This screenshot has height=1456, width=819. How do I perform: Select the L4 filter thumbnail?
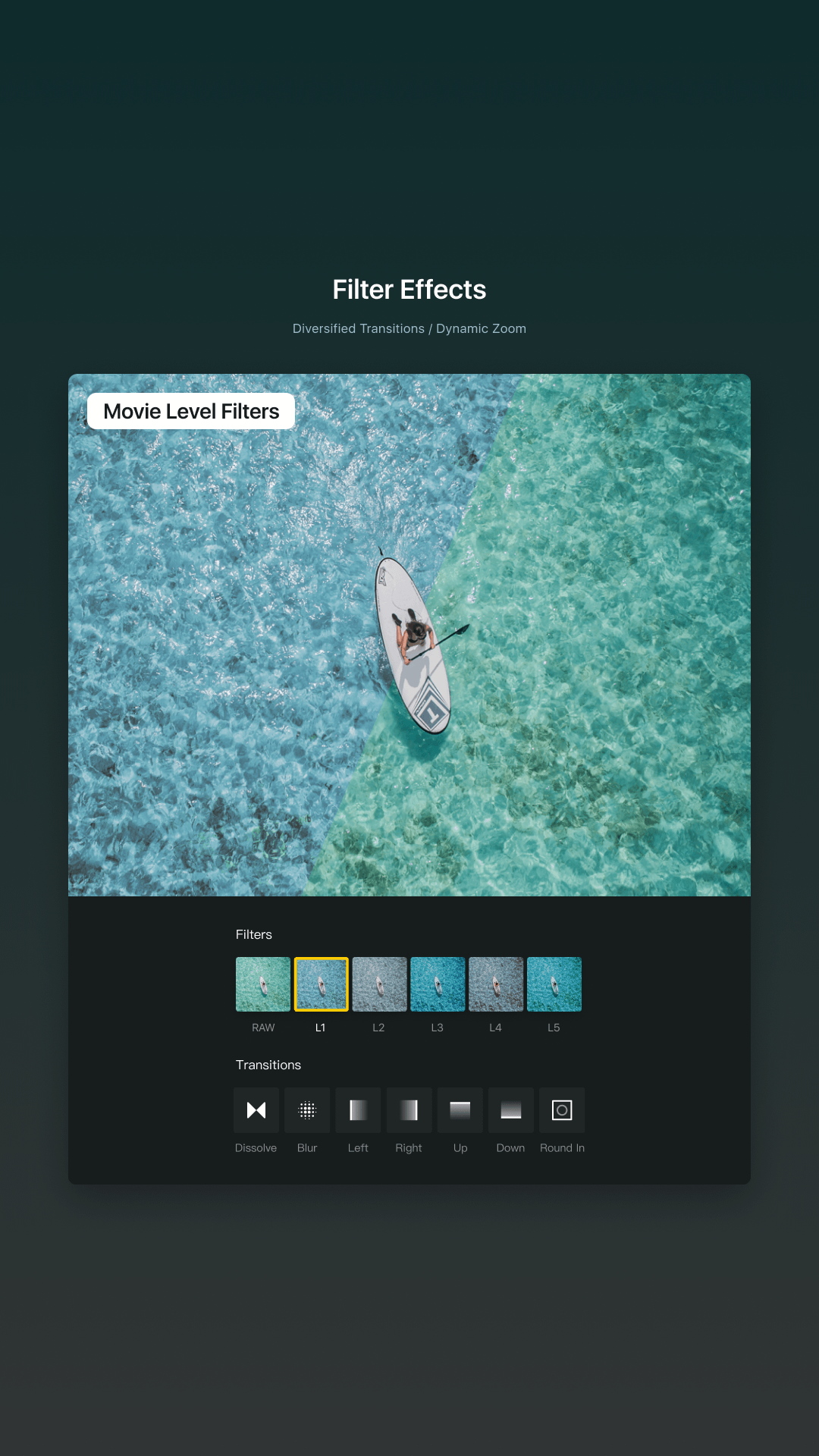(496, 984)
